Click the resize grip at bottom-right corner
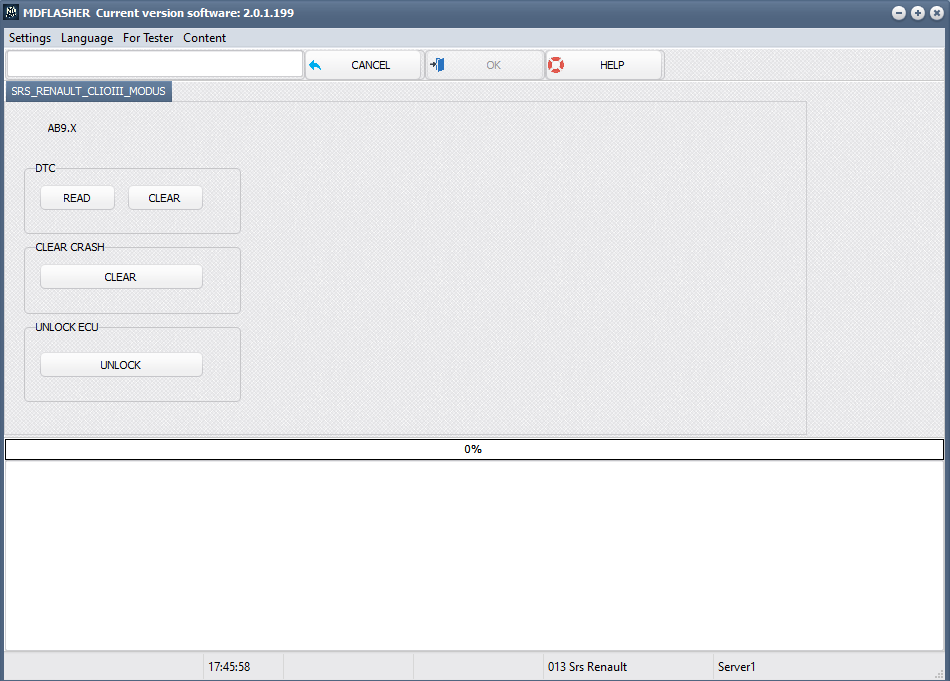 (x=940, y=674)
